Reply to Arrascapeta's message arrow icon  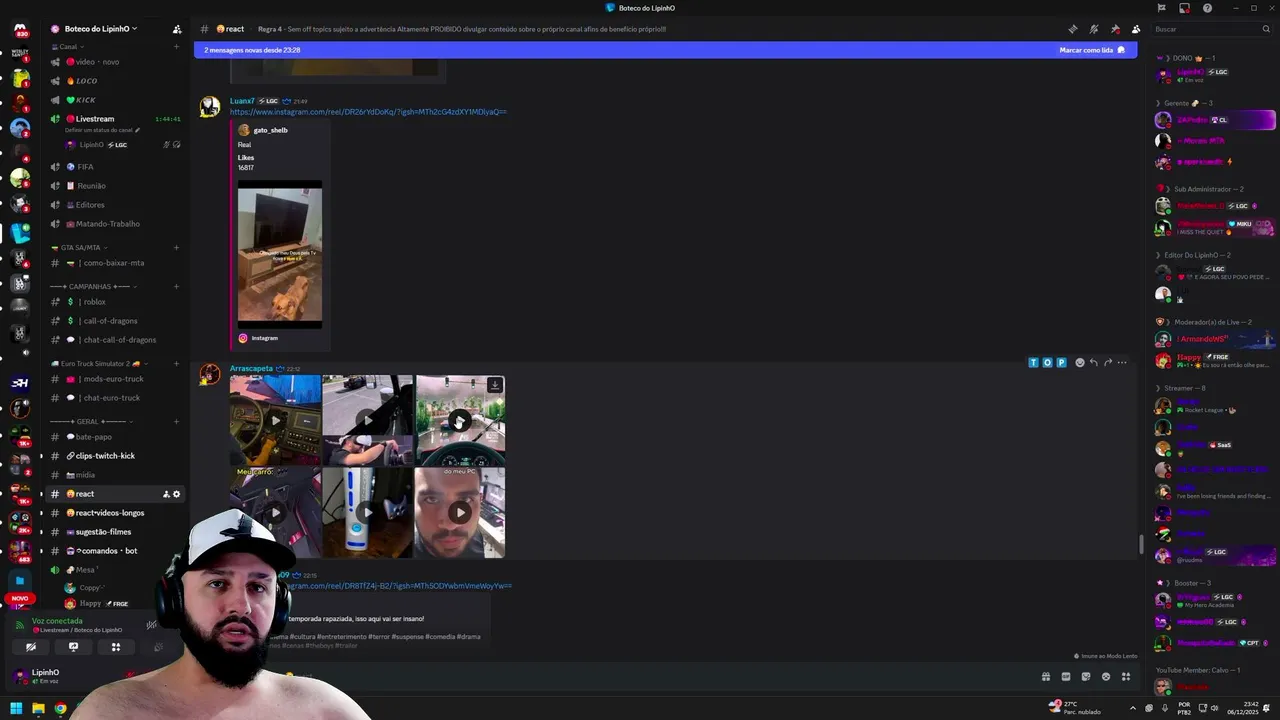pos(1093,363)
